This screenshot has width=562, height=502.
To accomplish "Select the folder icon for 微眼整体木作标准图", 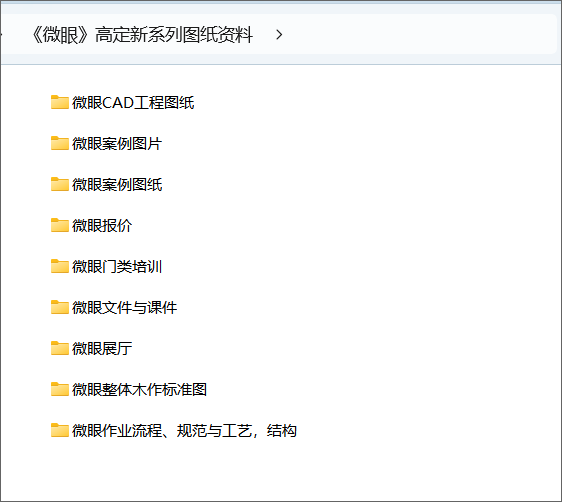I will 59,389.
